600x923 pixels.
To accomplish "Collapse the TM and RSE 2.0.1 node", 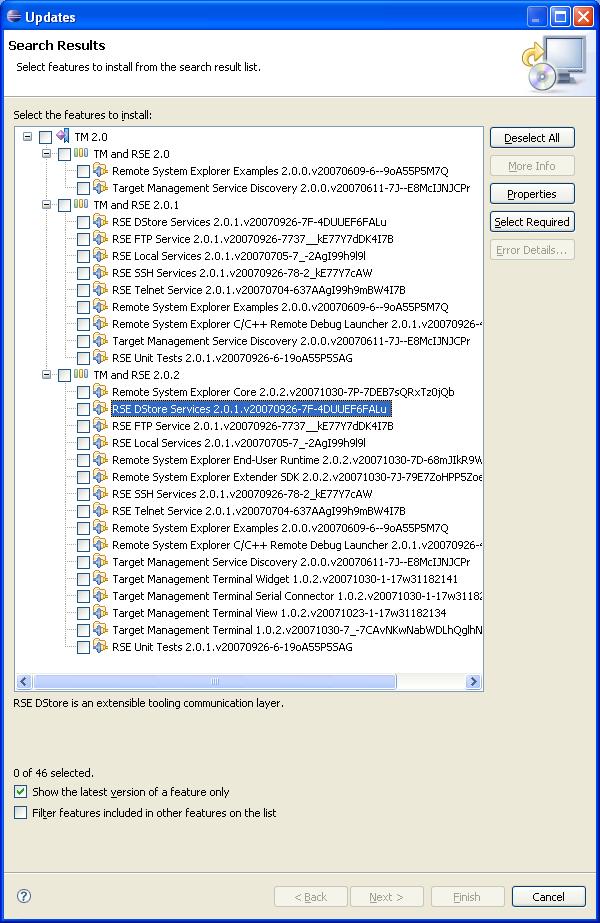I will tap(46, 205).
